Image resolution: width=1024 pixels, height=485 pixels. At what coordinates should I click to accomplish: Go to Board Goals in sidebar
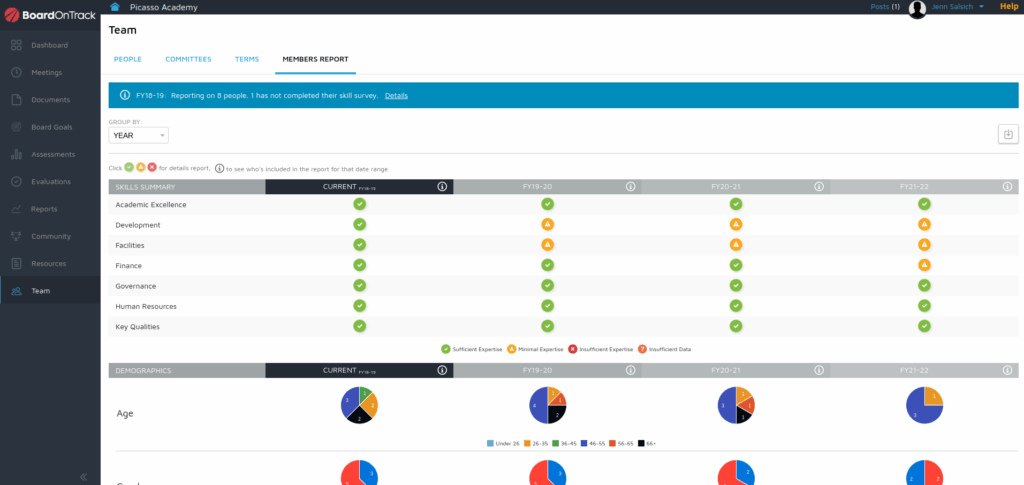50,127
